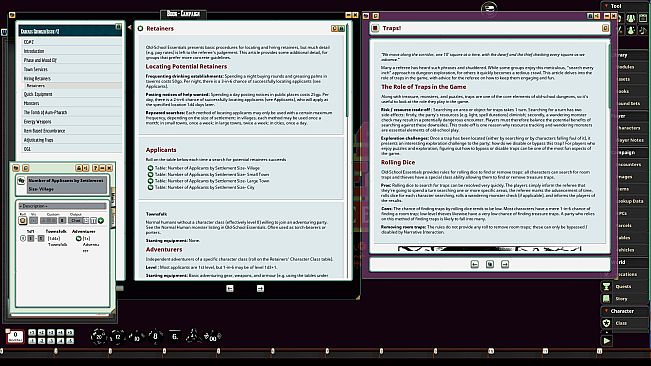Click the green play arrow in sidebar
Viewport: 651px width, 366px height.
click(x=607, y=341)
